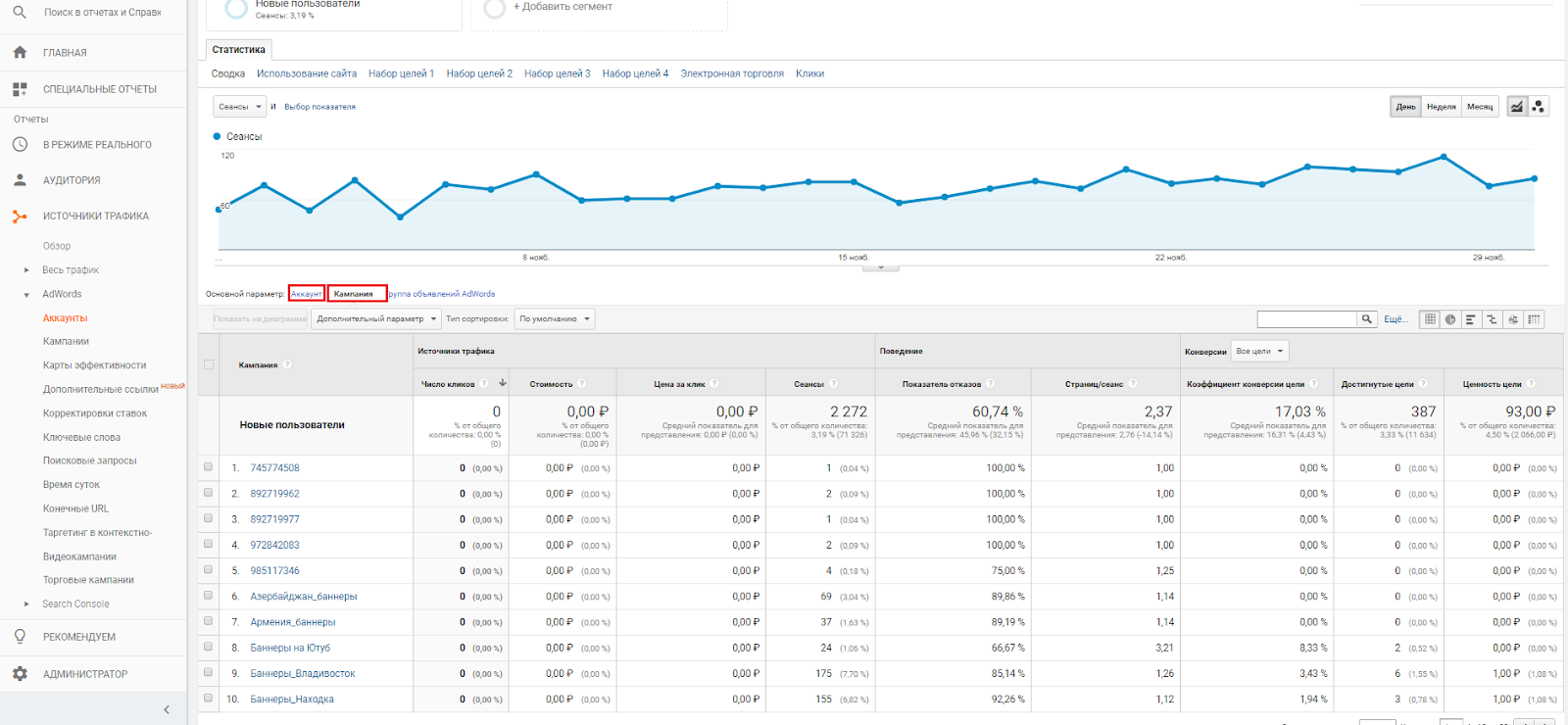Click the help icon beside Показатель отказов

tap(990, 384)
